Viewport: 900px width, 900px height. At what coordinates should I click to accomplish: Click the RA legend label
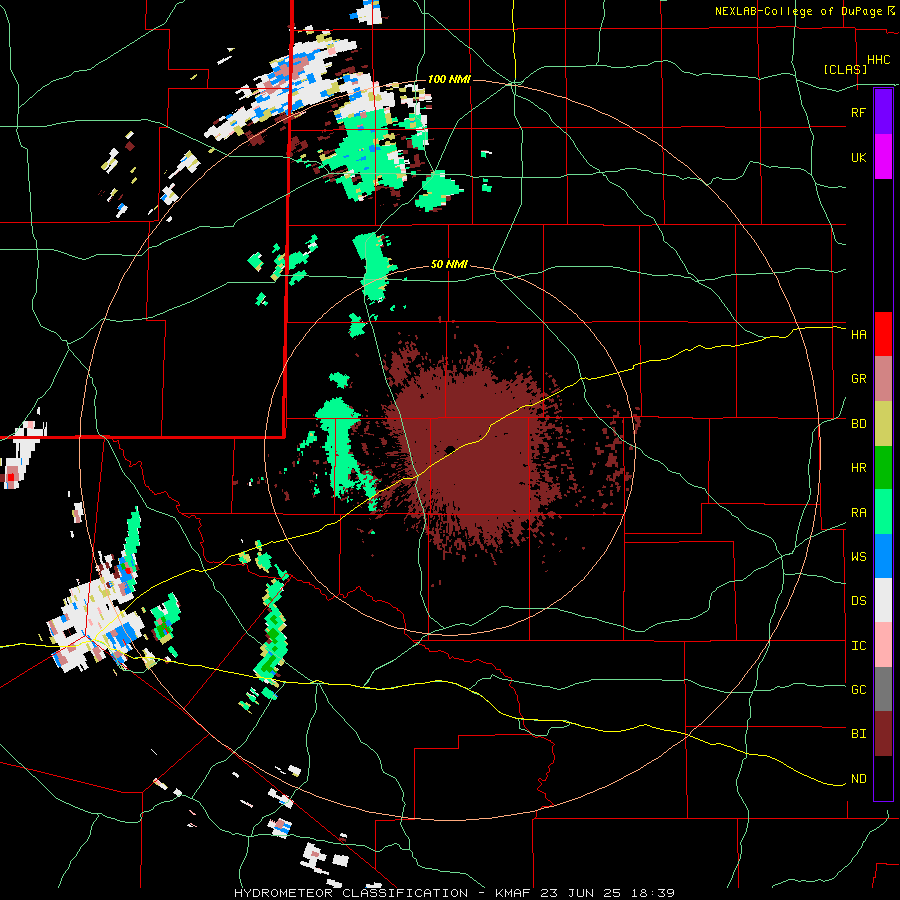(x=858, y=513)
